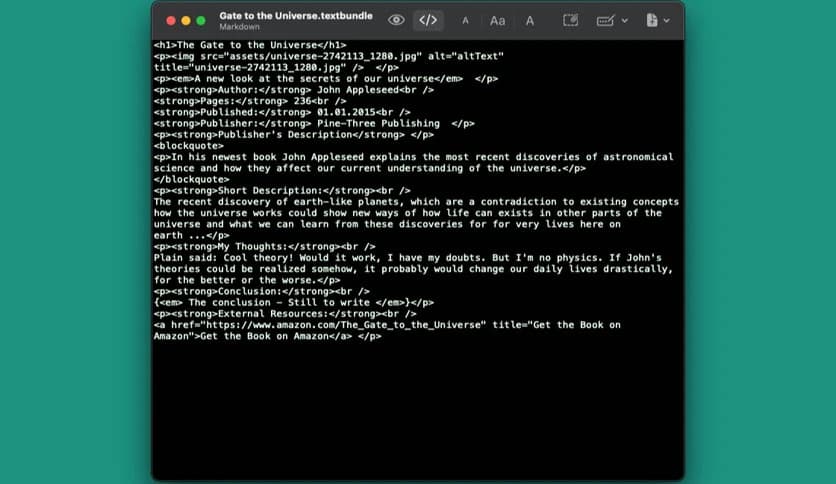The height and width of the screenshot is (484, 836).
Task: Click the closing /blockquote tag
Action: (191, 180)
